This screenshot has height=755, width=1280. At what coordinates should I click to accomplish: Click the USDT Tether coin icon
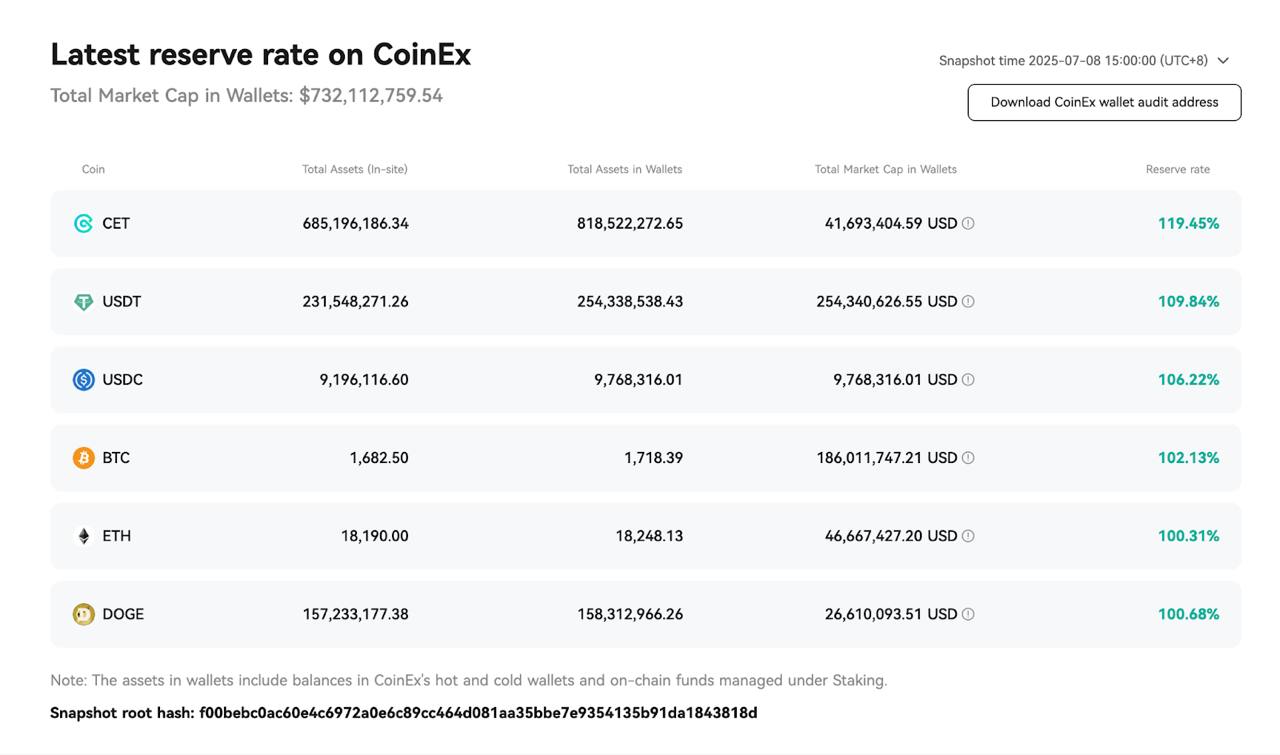pyautogui.click(x=84, y=302)
